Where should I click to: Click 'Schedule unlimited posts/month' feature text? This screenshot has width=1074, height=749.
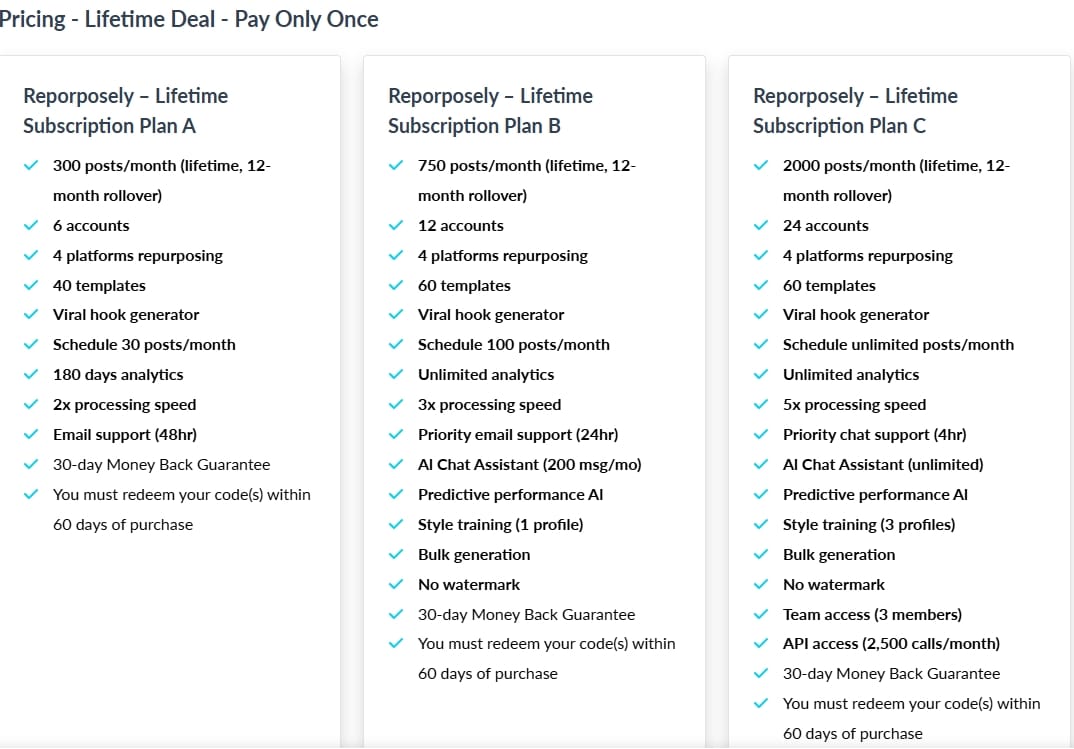click(898, 345)
